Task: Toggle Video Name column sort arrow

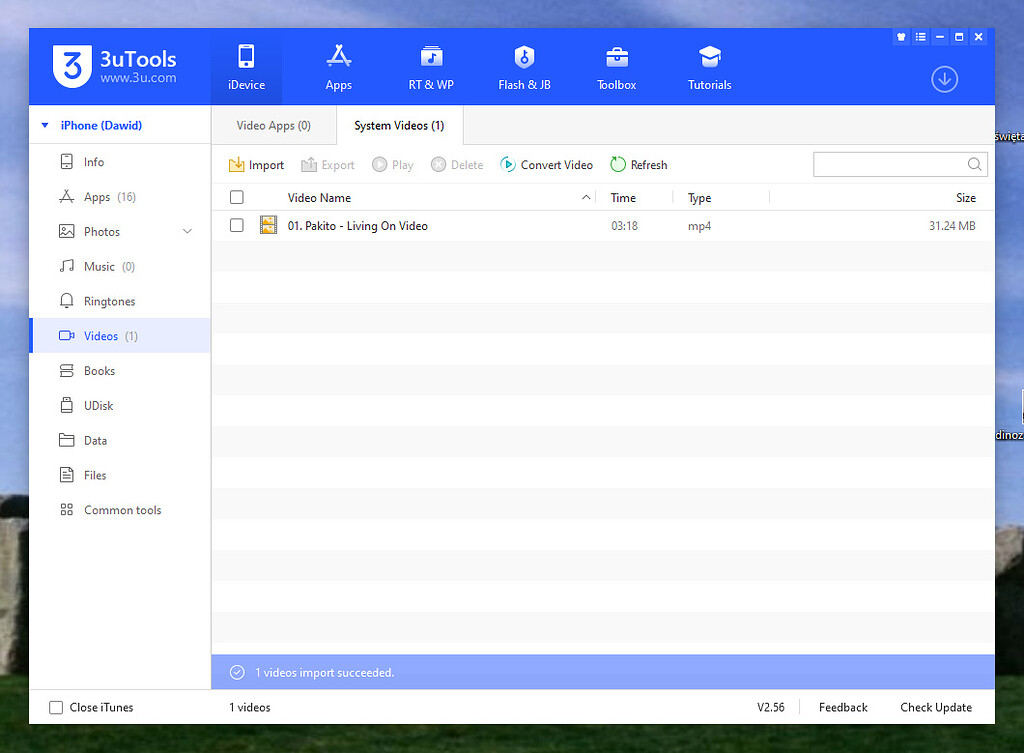Action: click(x=585, y=197)
